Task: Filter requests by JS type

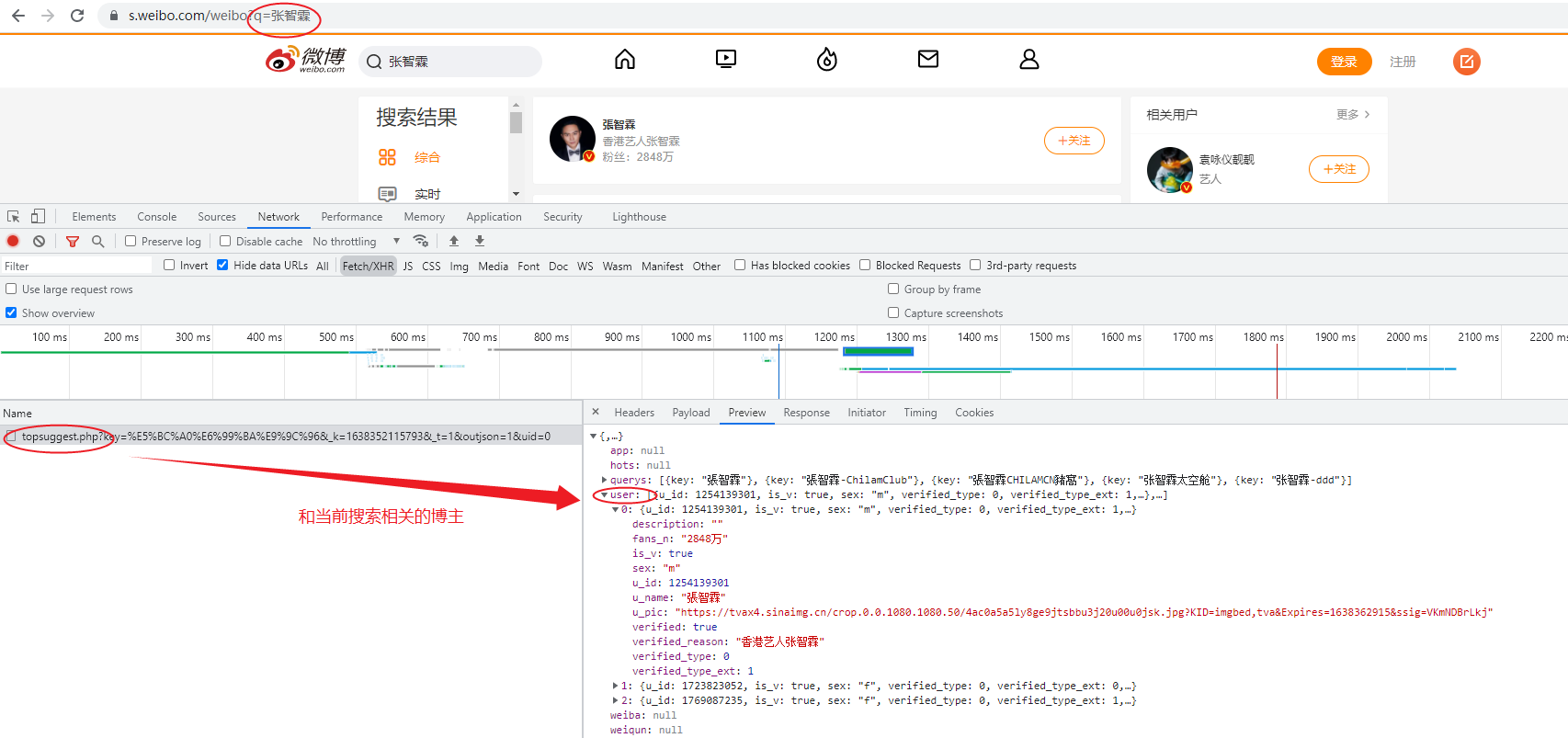Action: point(408,266)
